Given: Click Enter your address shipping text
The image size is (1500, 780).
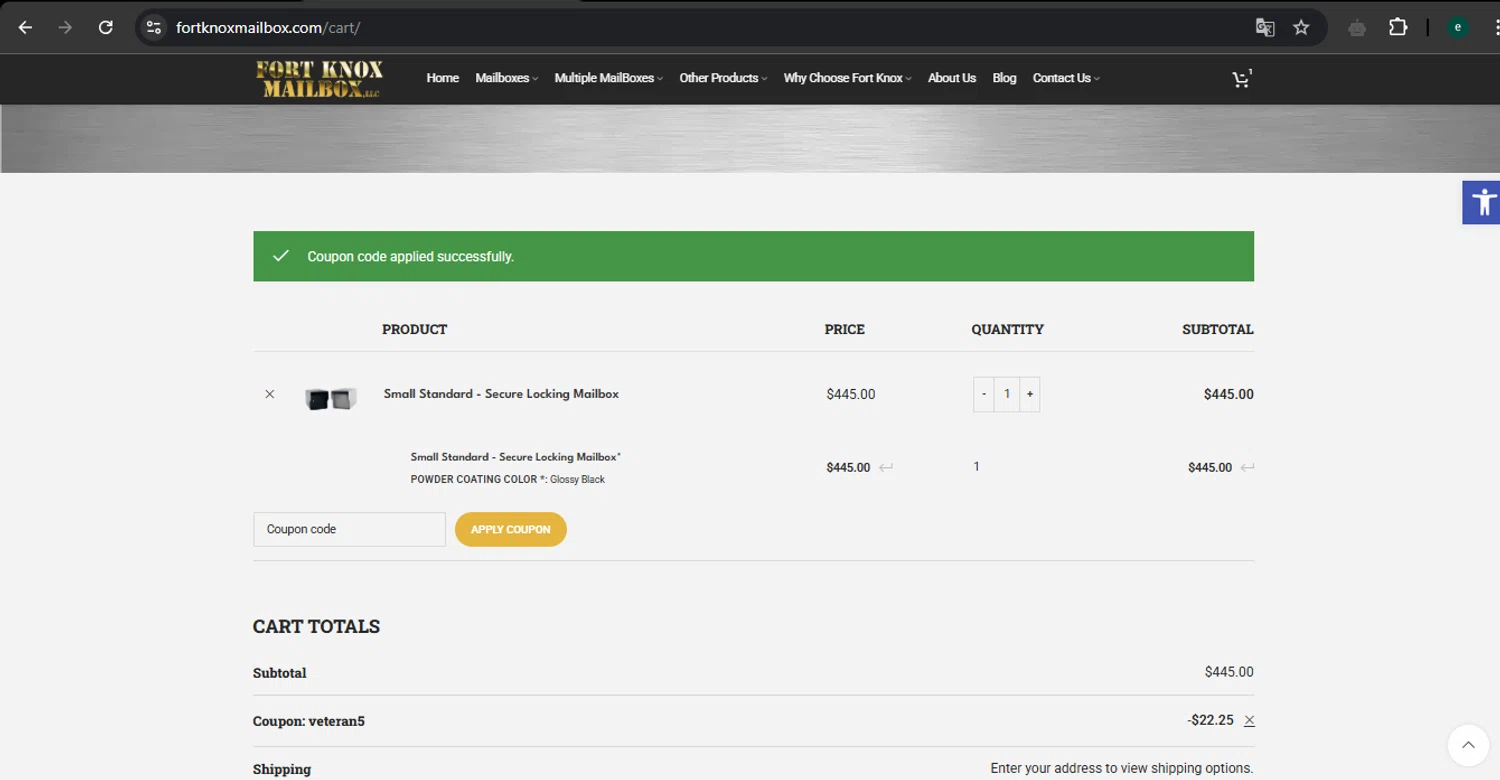Looking at the screenshot, I should tap(1122, 769).
